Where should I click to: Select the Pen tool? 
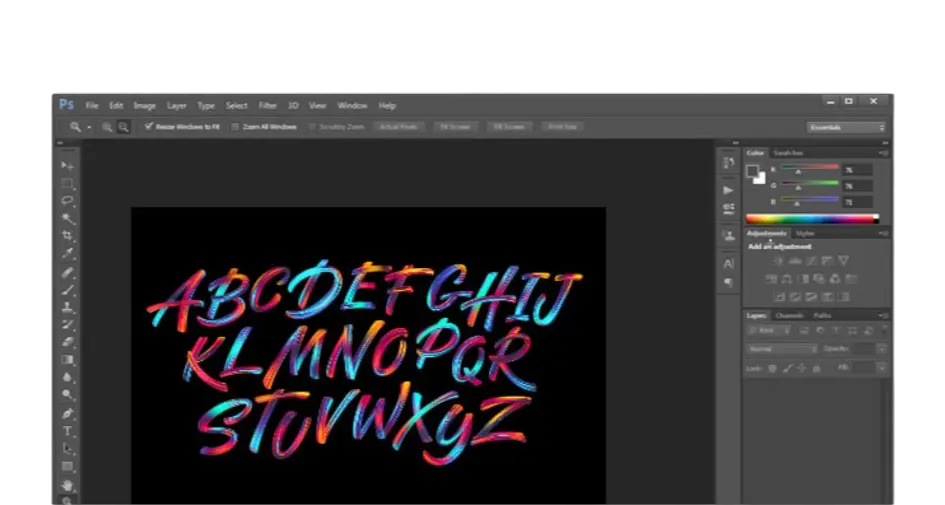click(x=67, y=413)
